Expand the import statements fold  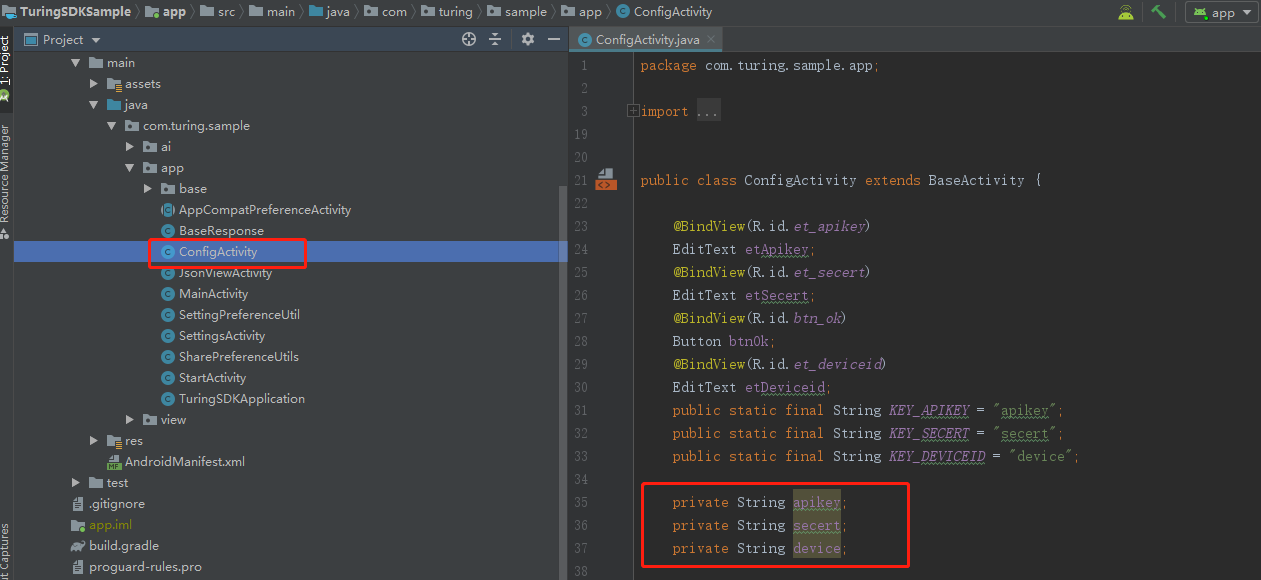pyautogui.click(x=632, y=111)
